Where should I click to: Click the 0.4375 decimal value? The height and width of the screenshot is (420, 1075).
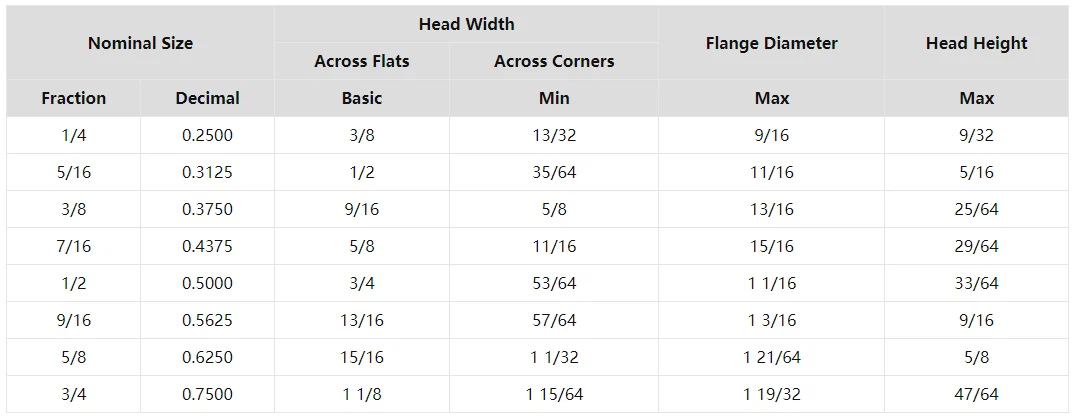click(207, 246)
